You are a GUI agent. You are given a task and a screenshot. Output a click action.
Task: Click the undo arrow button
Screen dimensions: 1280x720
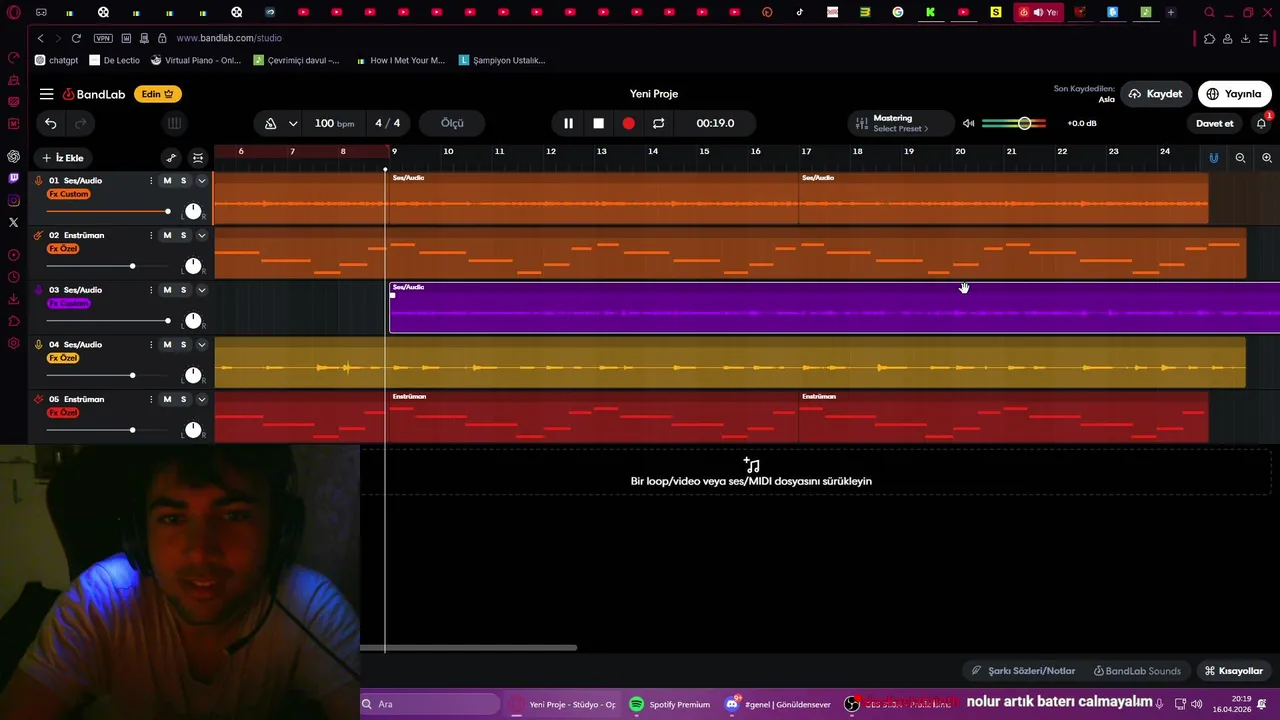click(51, 123)
